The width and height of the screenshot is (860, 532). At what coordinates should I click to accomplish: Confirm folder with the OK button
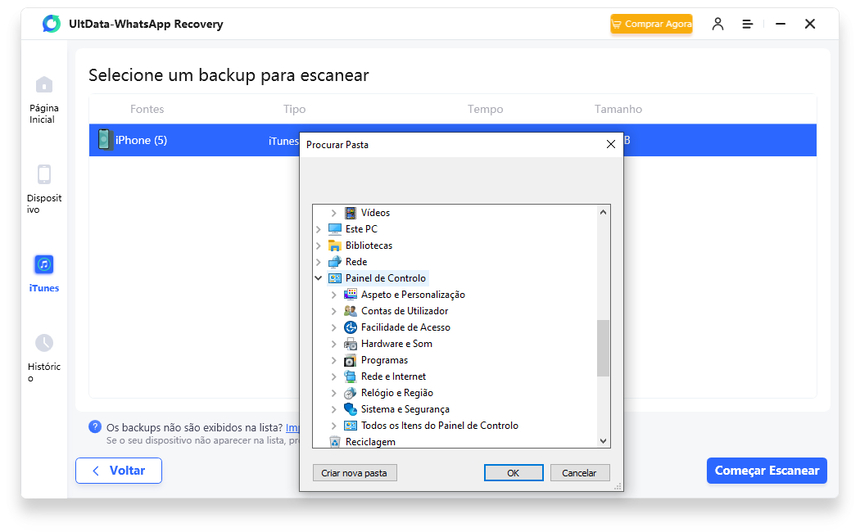tap(513, 473)
